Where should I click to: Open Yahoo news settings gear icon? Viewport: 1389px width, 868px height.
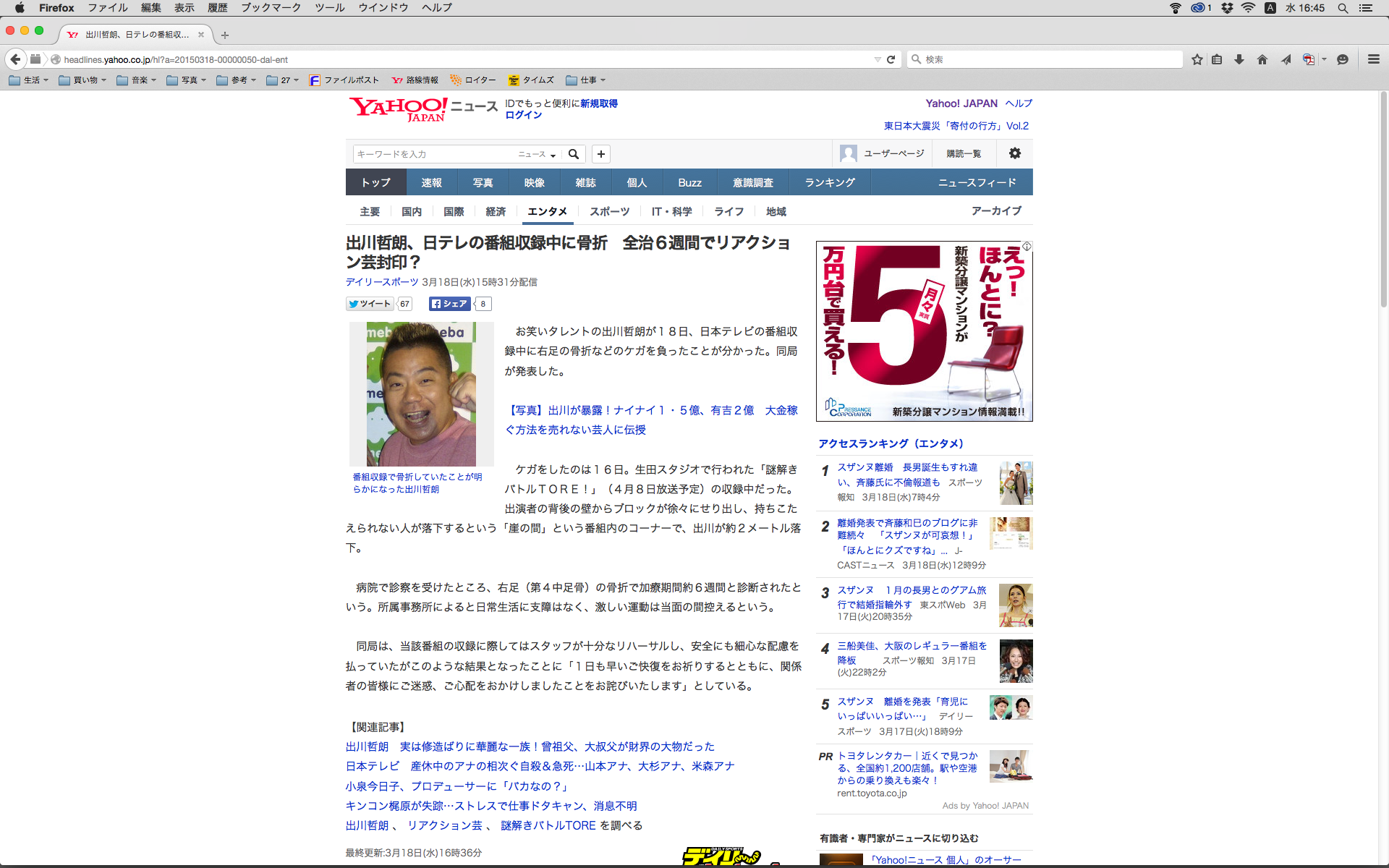pyautogui.click(x=1015, y=153)
